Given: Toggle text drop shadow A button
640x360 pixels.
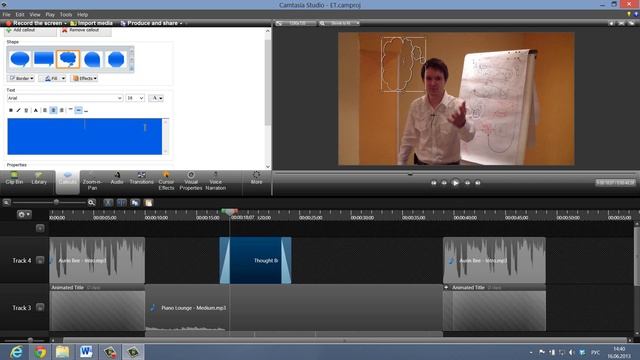Looking at the screenshot, I should tap(36, 110).
